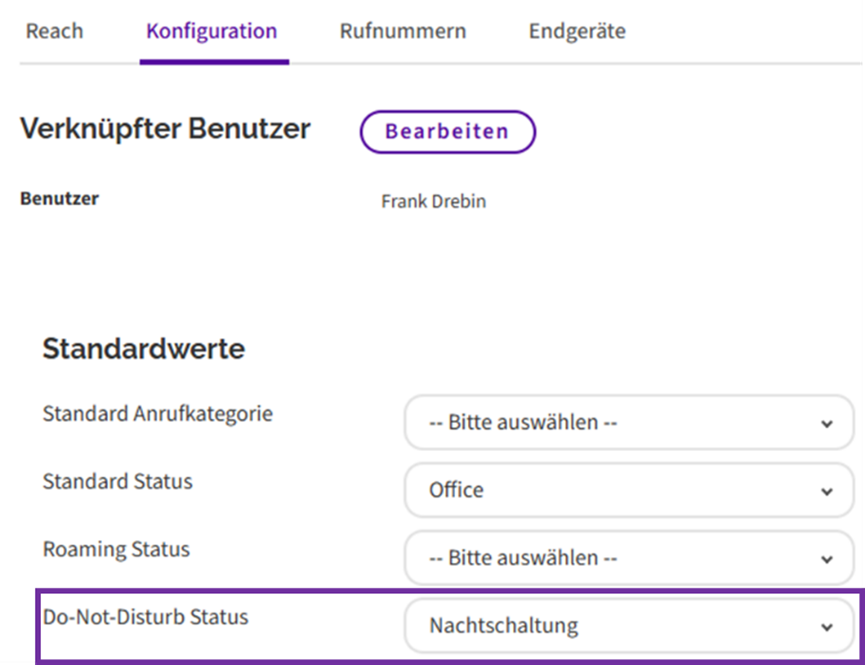Click the Verknüpfter Benutzer heading

point(165,129)
